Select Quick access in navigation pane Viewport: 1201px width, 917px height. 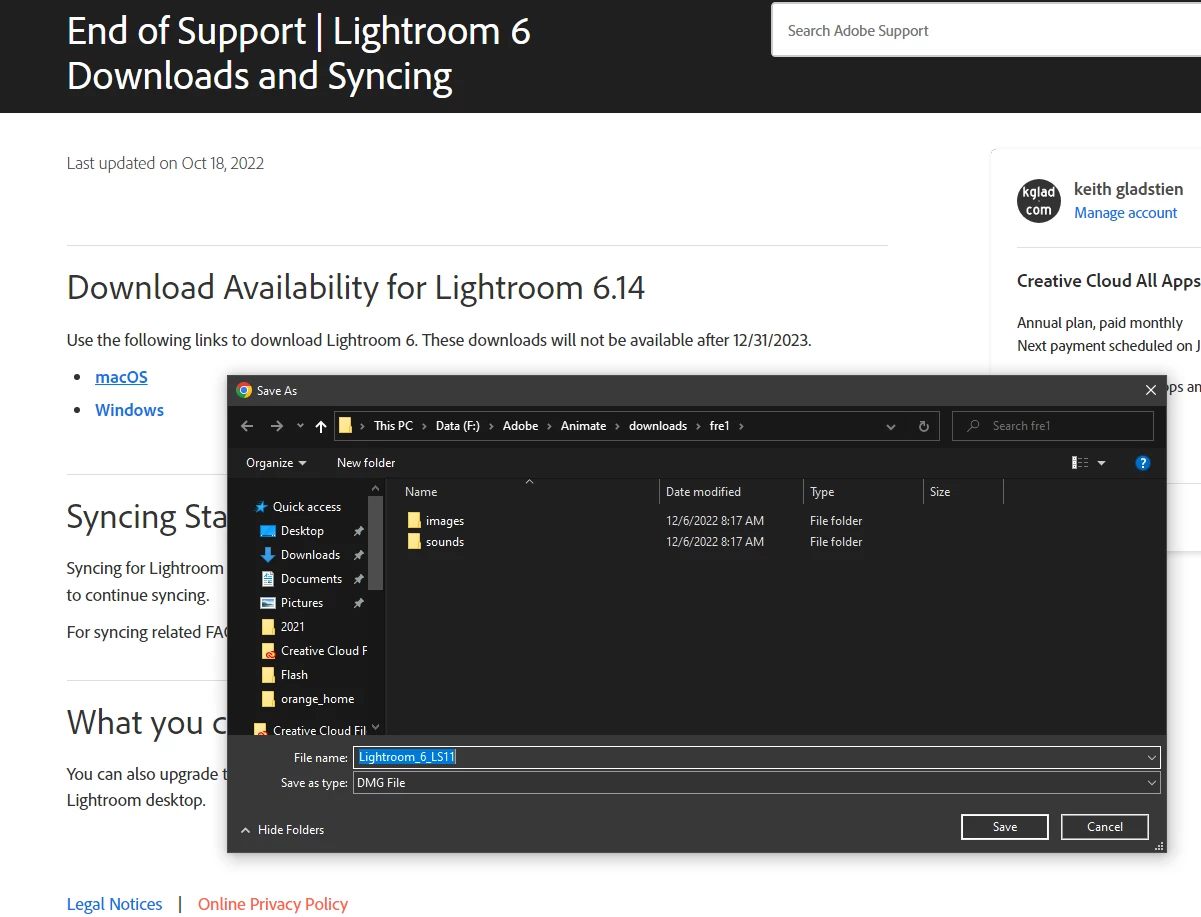[298, 507]
